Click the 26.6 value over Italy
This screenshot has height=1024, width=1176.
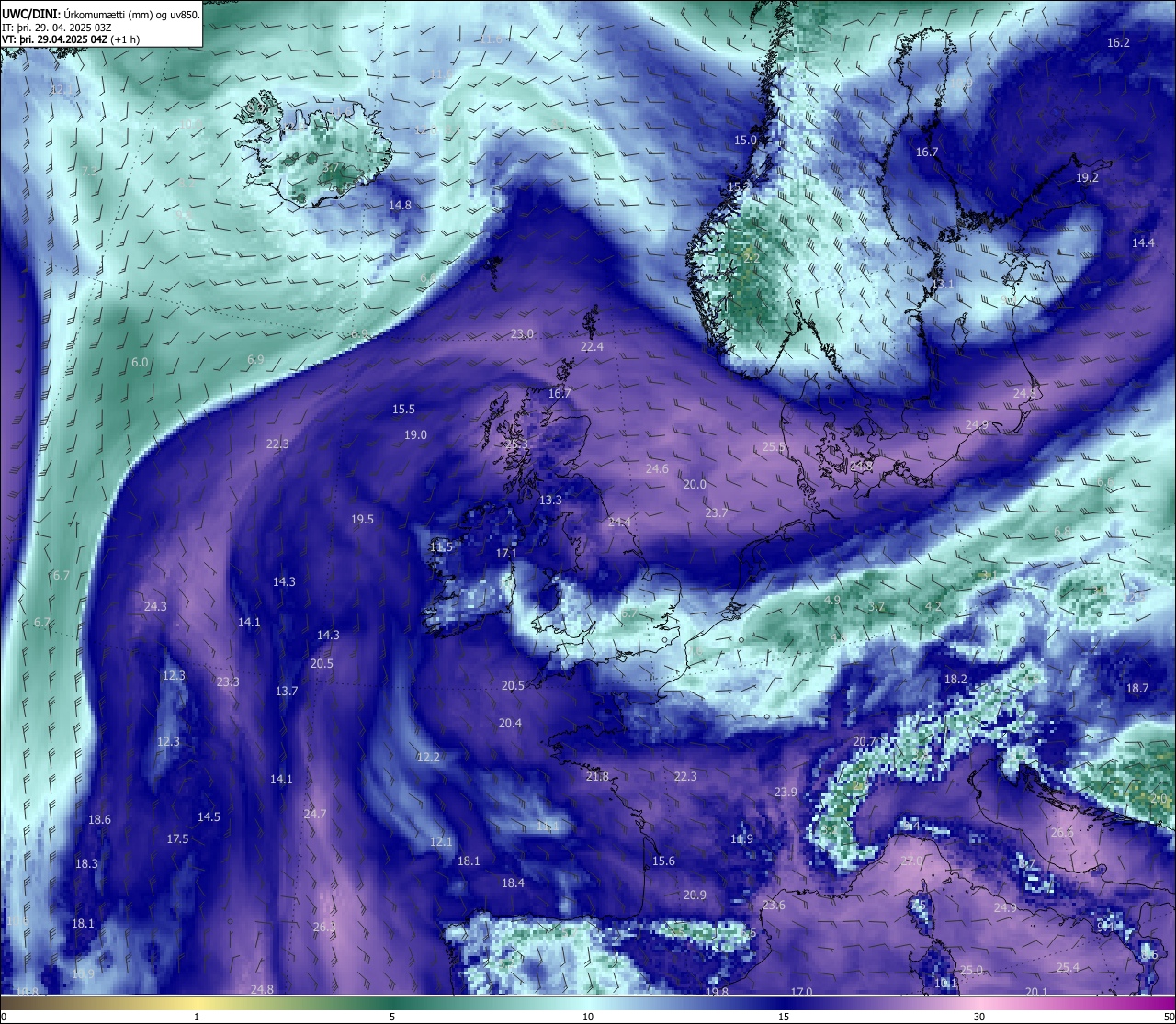(x=1061, y=832)
